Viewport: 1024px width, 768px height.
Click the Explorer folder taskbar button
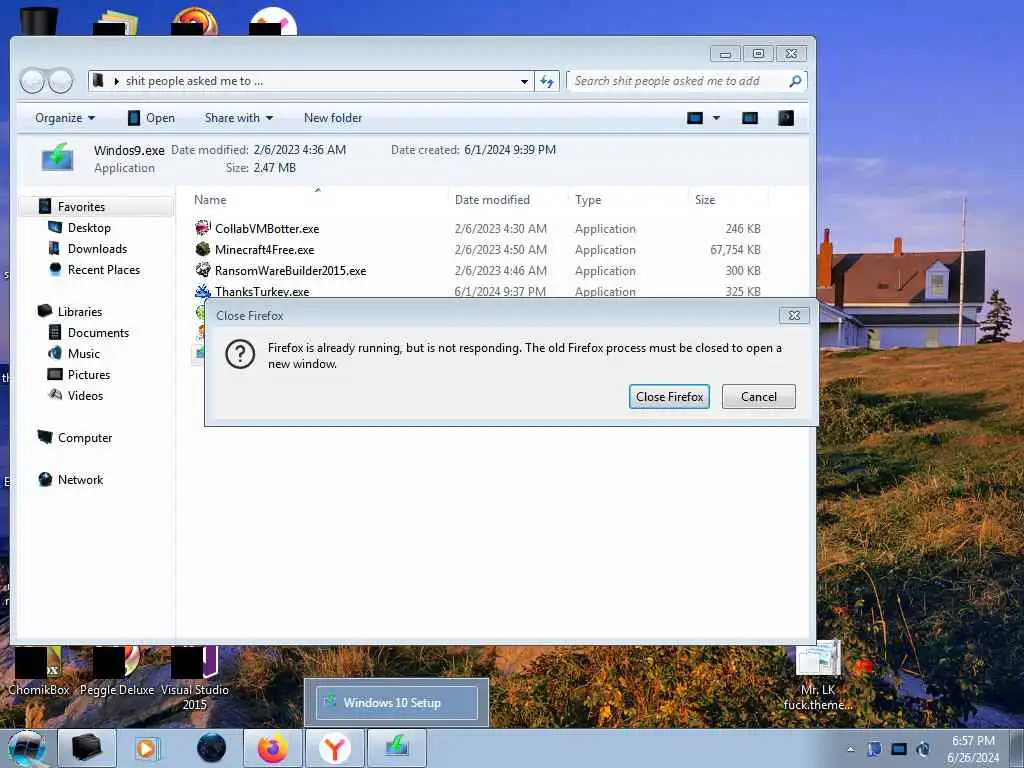(86, 748)
